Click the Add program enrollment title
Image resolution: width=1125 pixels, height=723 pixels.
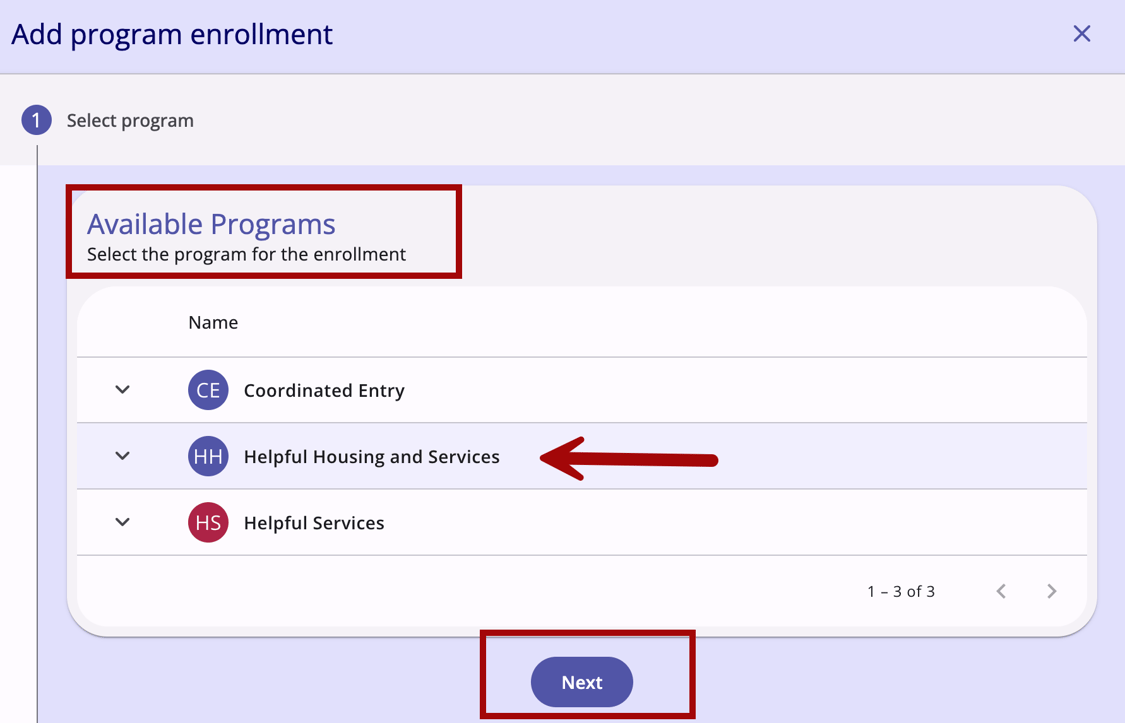click(x=171, y=33)
